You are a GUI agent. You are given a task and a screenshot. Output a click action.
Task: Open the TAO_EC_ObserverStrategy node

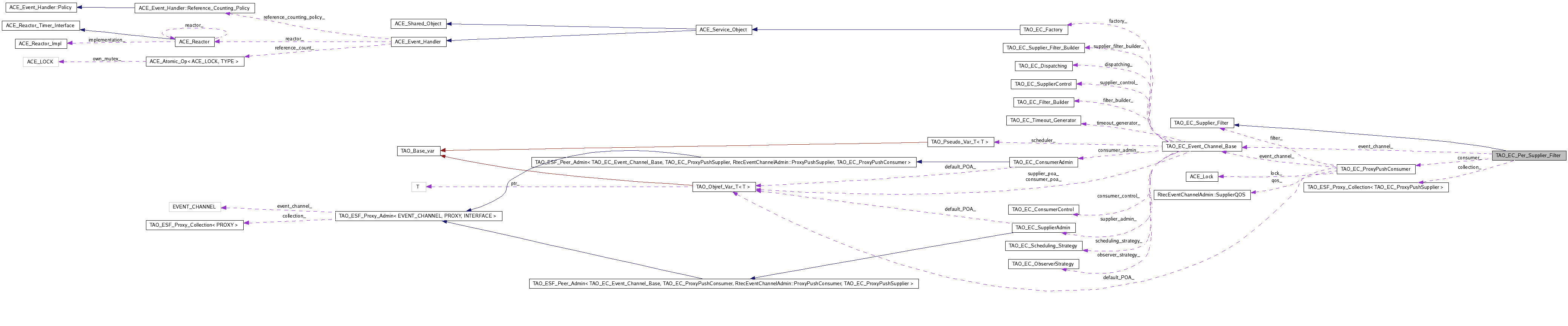(1043, 264)
